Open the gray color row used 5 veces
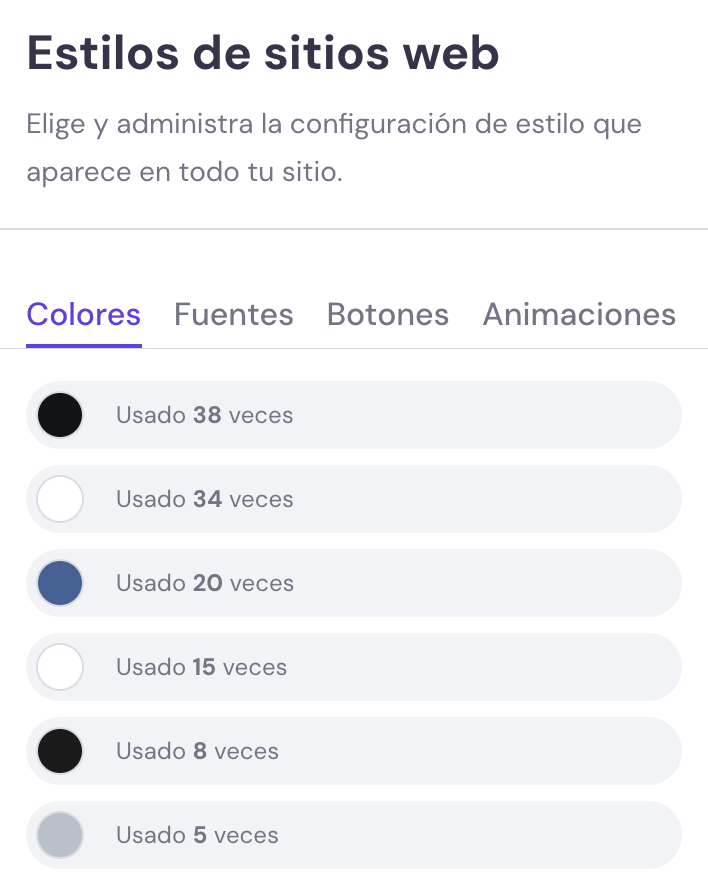Image resolution: width=708 pixels, height=880 pixels. click(353, 835)
